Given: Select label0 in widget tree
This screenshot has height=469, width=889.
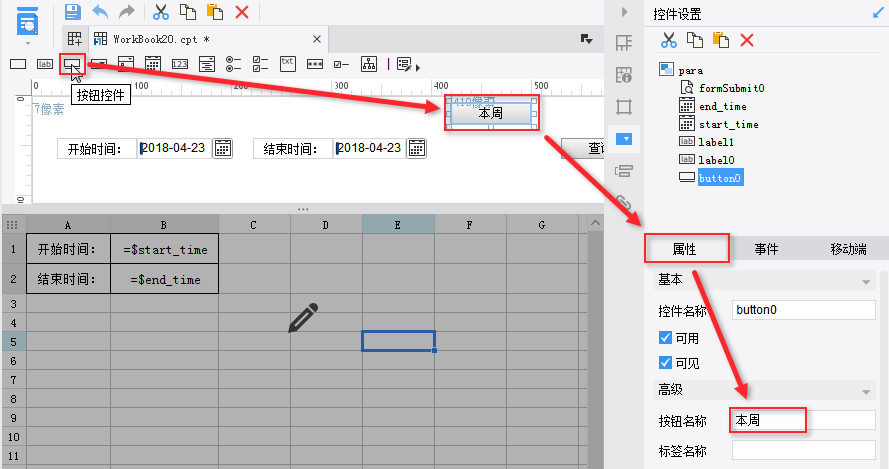Looking at the screenshot, I should coord(716,160).
